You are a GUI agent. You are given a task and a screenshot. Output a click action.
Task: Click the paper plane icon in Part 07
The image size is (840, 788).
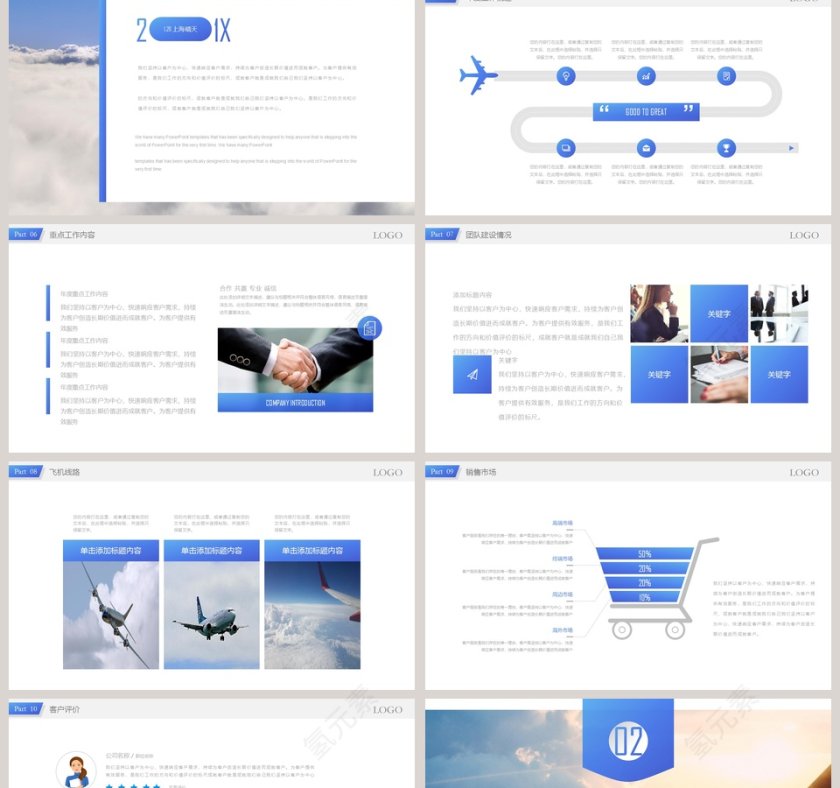pos(471,374)
